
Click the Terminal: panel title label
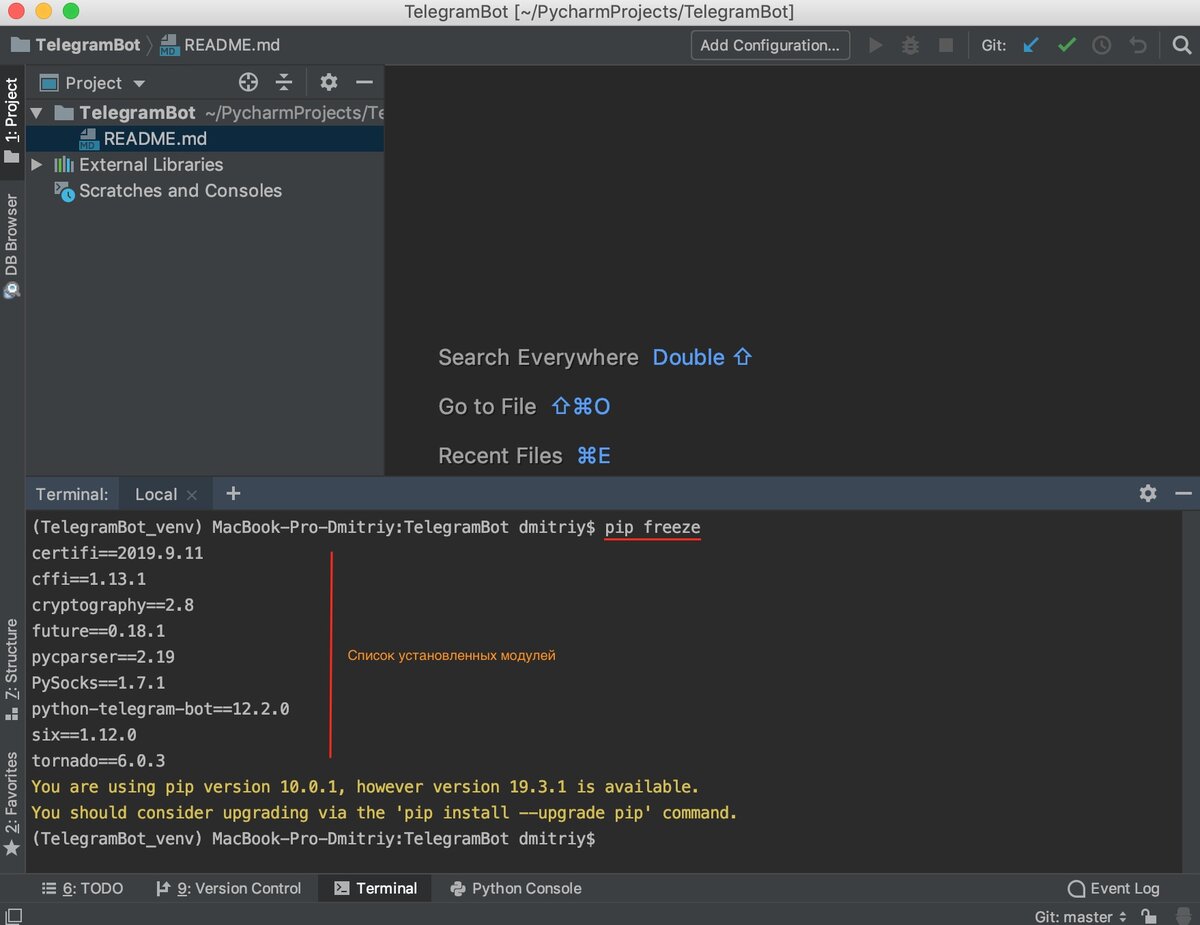(71, 494)
